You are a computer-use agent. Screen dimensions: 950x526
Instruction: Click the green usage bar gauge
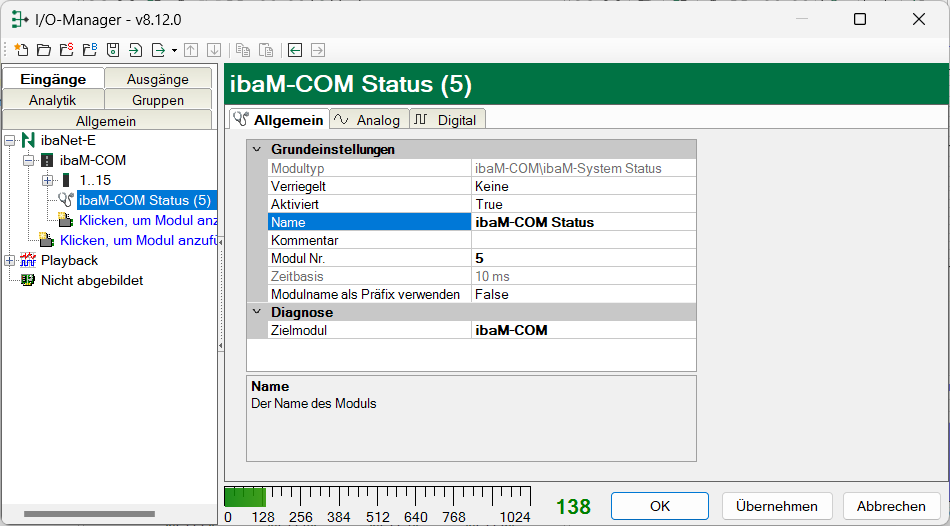point(377,496)
